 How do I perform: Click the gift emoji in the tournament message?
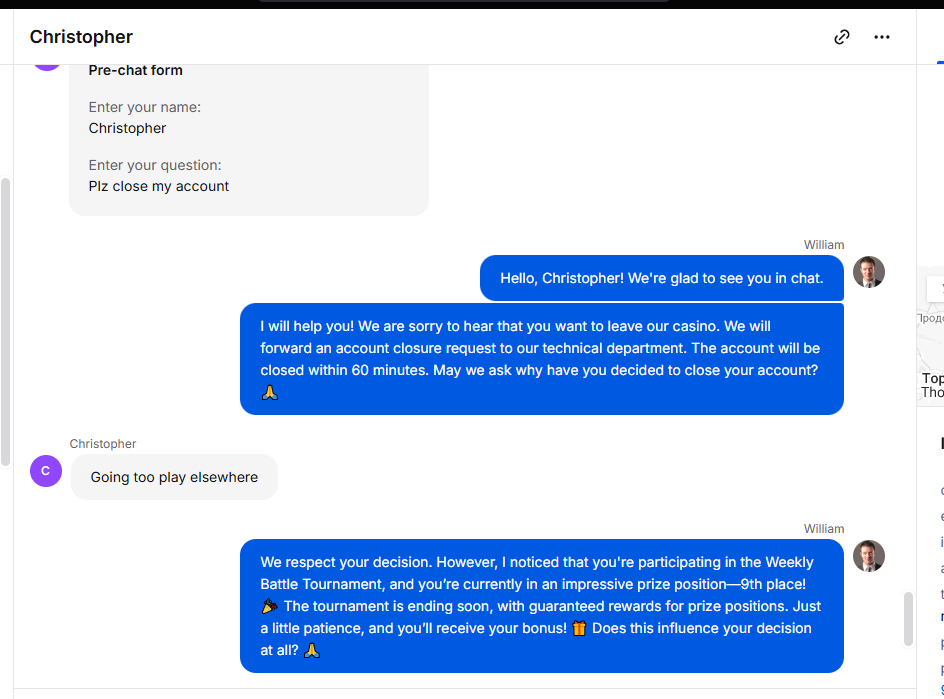pos(579,629)
